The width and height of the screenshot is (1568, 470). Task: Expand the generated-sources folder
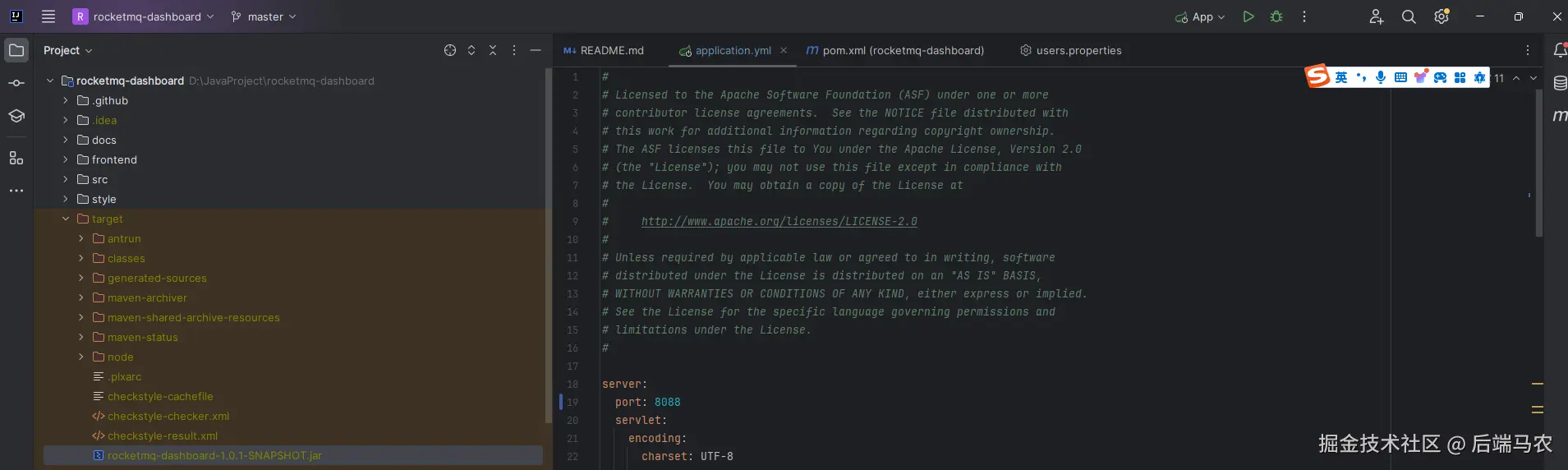point(80,278)
